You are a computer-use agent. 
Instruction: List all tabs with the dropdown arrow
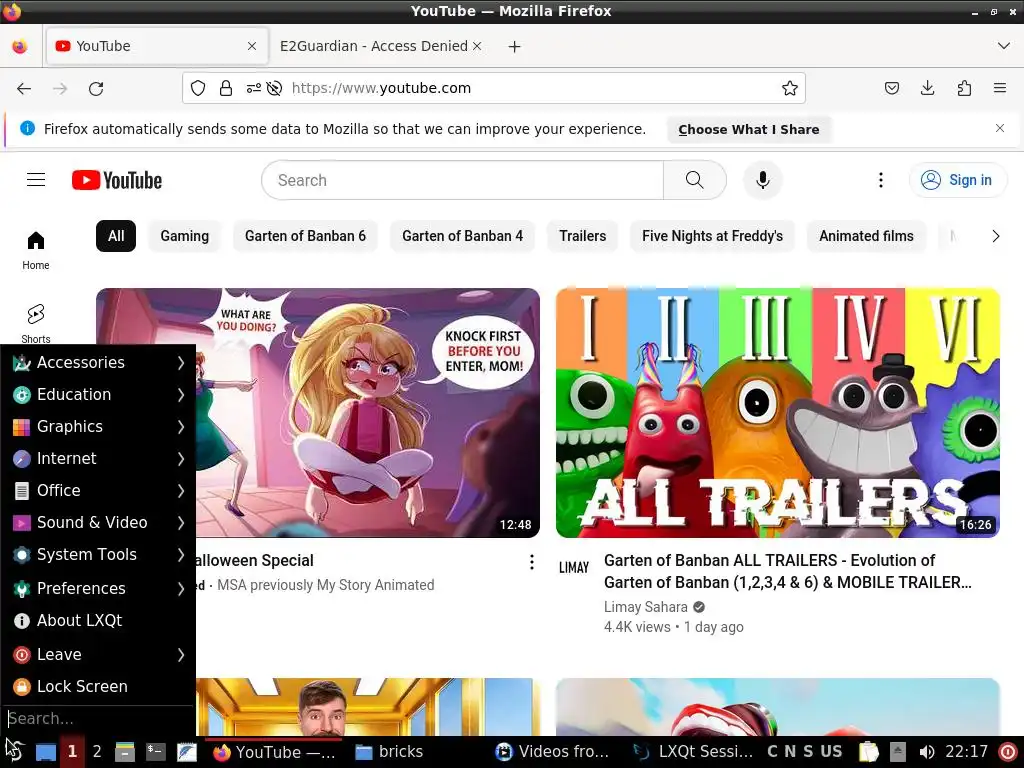[x=1004, y=46]
